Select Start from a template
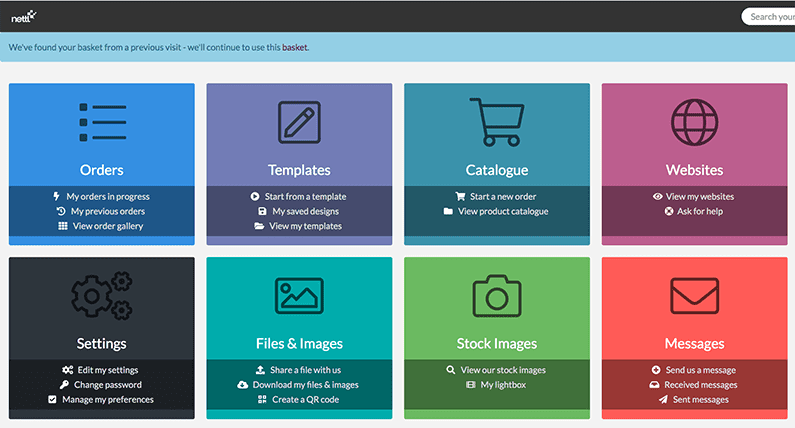 pyautogui.click(x=306, y=197)
